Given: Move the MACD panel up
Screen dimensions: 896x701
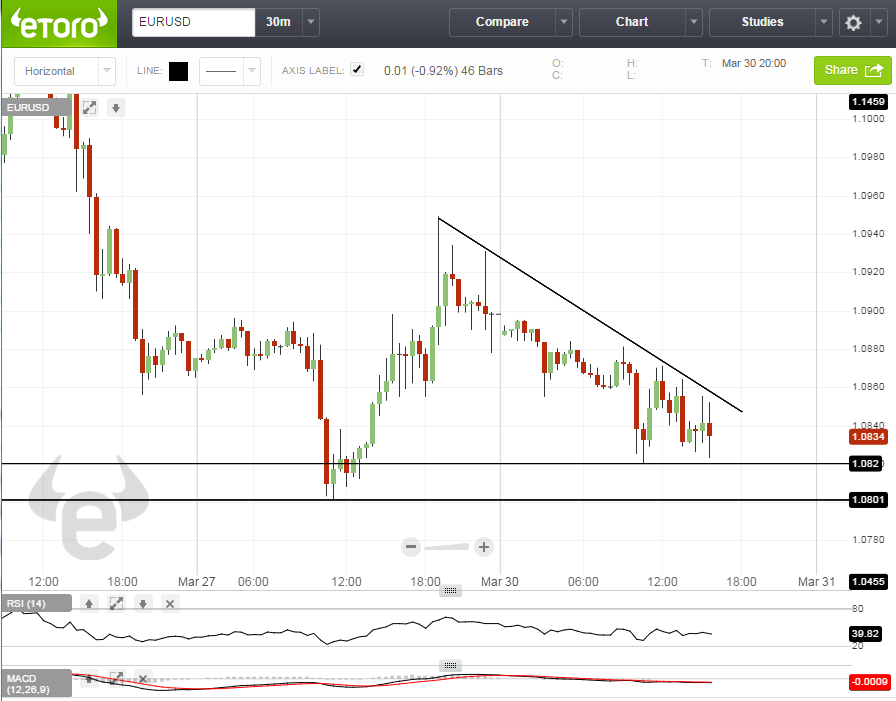Looking at the screenshot, I should point(89,679).
